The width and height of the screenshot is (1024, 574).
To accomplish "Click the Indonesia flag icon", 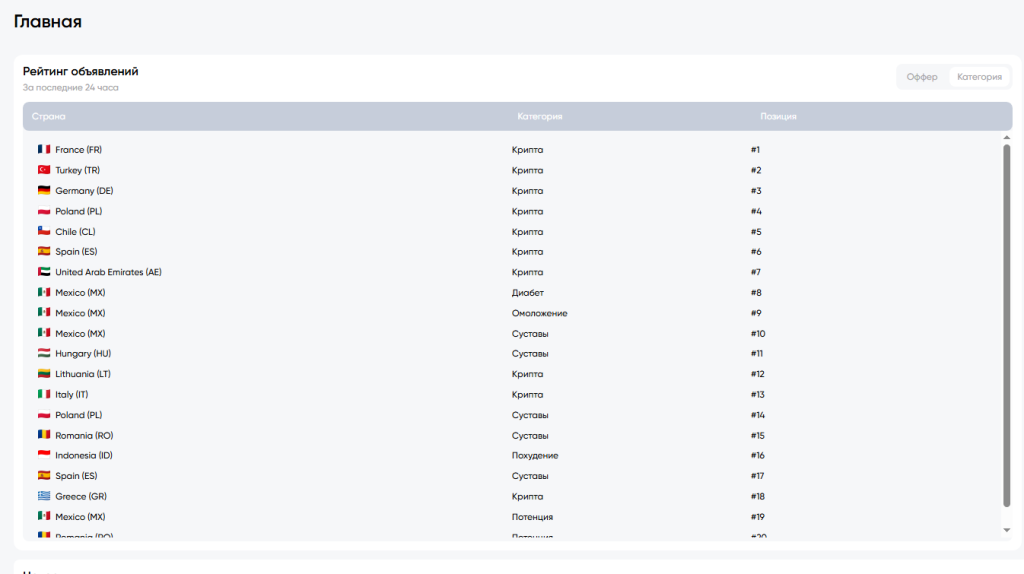I will point(44,455).
